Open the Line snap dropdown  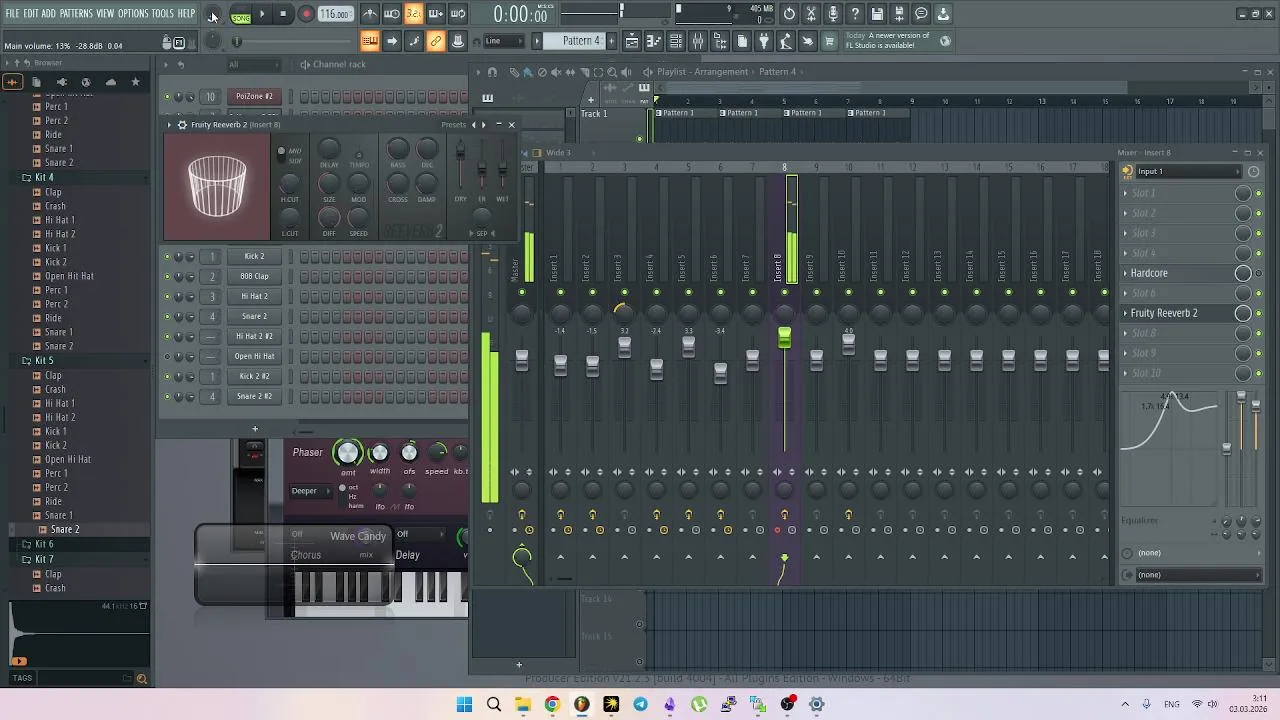pyautogui.click(x=504, y=41)
